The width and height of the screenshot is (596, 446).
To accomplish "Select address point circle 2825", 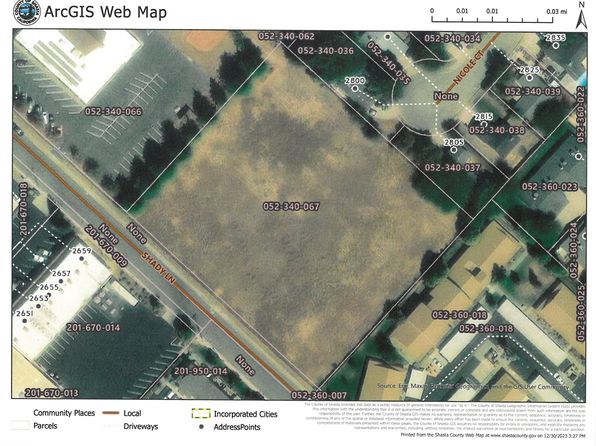I will [x=530, y=78].
